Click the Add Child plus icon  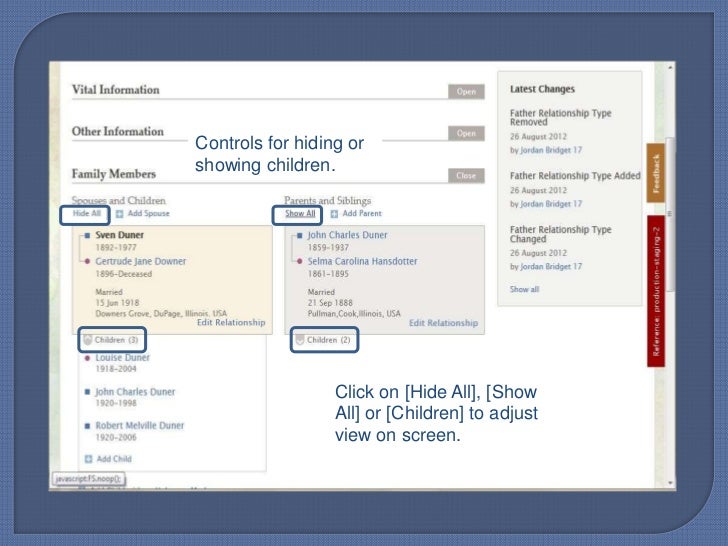pos(89,459)
